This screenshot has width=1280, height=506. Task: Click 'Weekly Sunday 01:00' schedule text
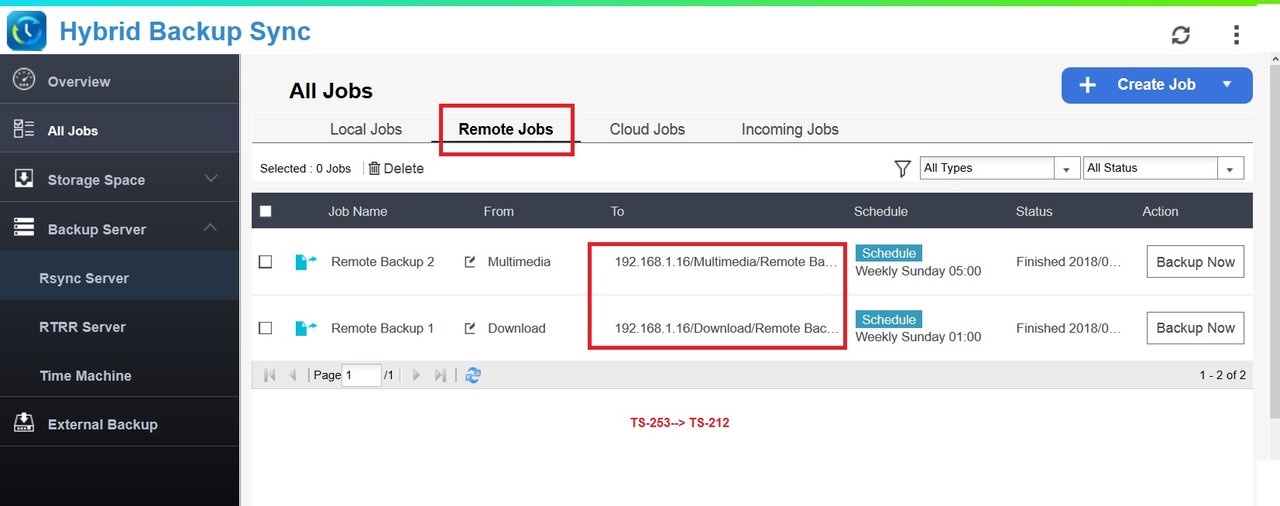pos(918,337)
